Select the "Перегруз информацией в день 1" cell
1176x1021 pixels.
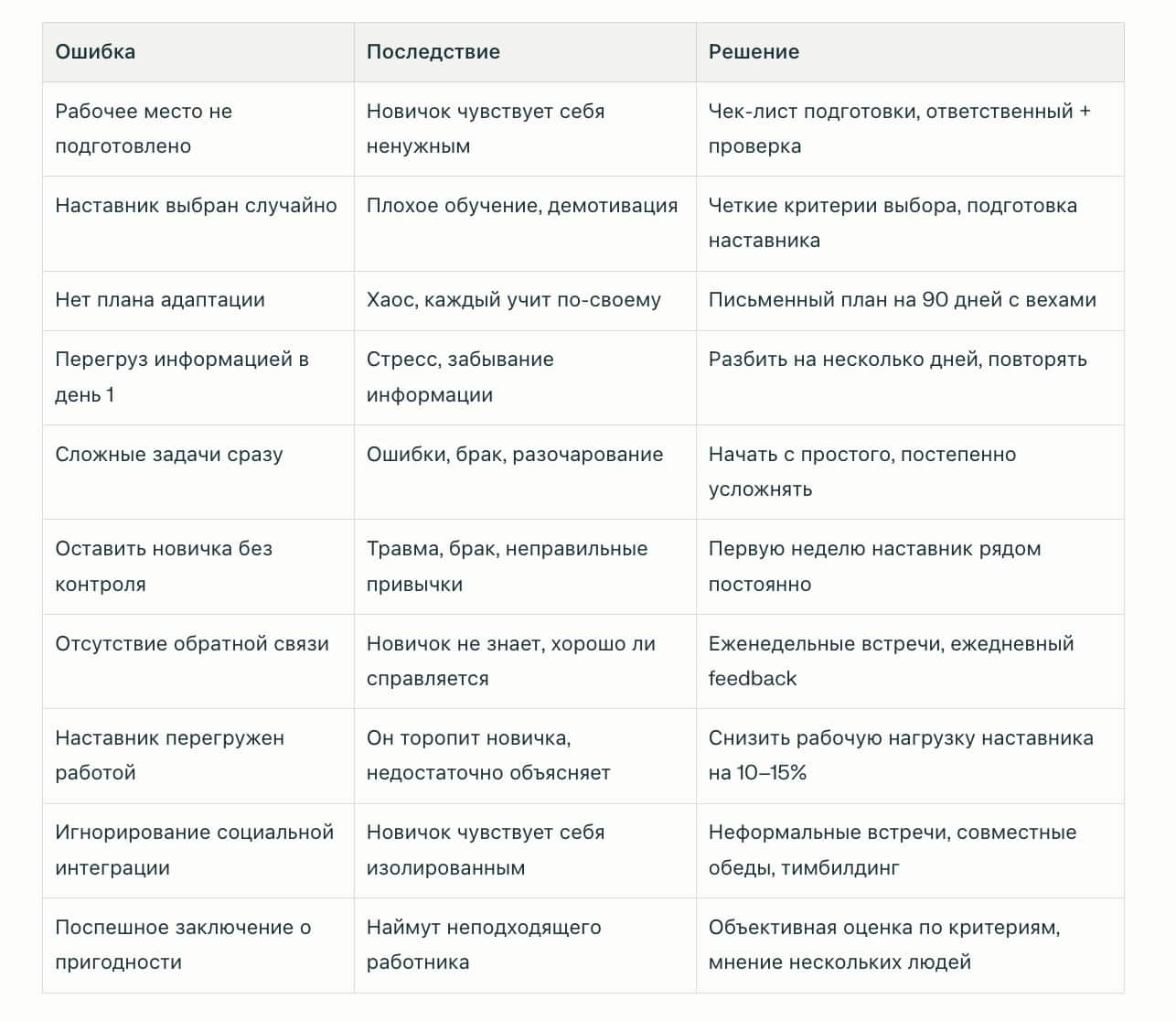(182, 377)
